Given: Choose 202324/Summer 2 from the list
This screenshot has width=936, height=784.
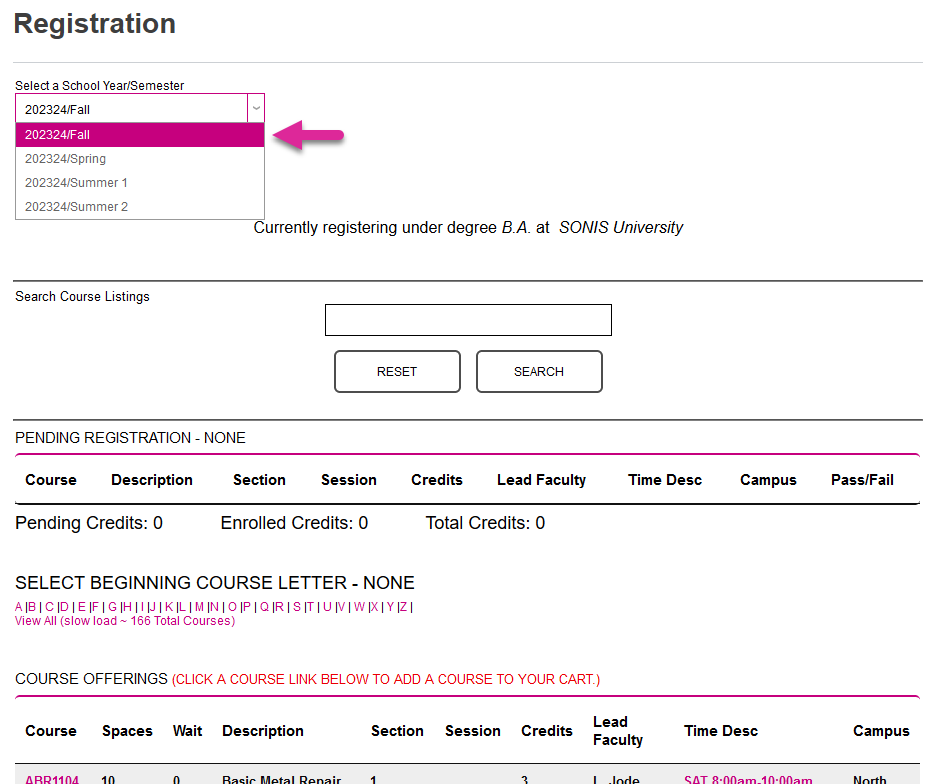Looking at the screenshot, I should pos(76,206).
